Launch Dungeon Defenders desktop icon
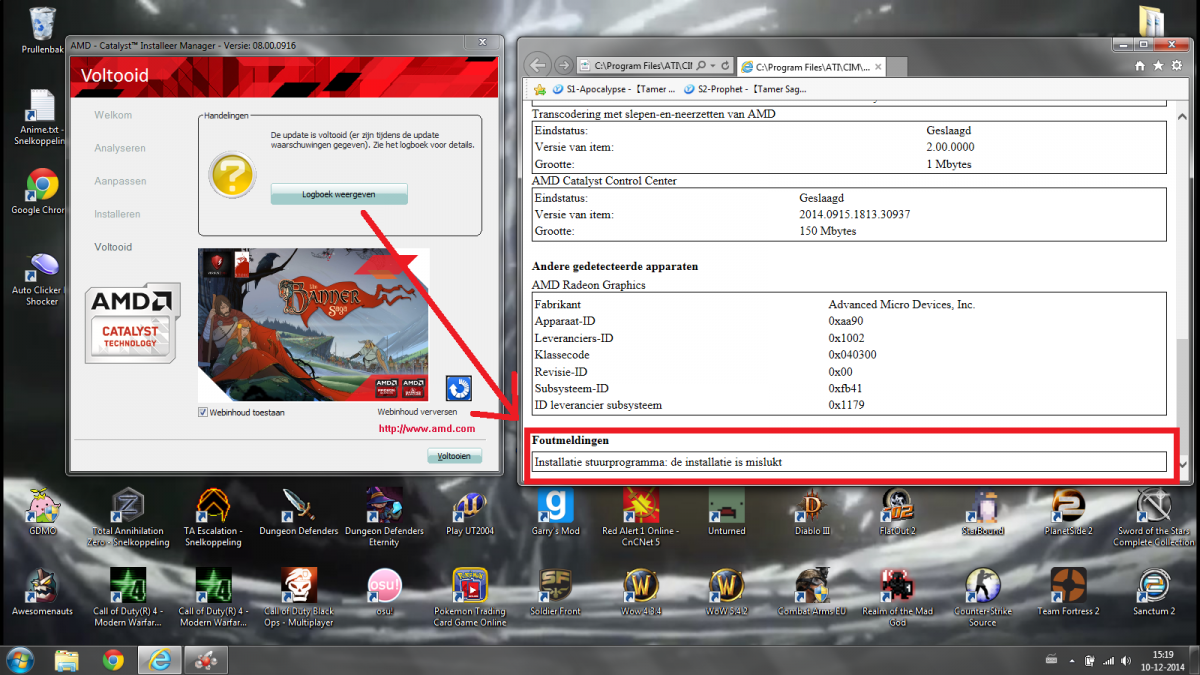 [x=299, y=511]
